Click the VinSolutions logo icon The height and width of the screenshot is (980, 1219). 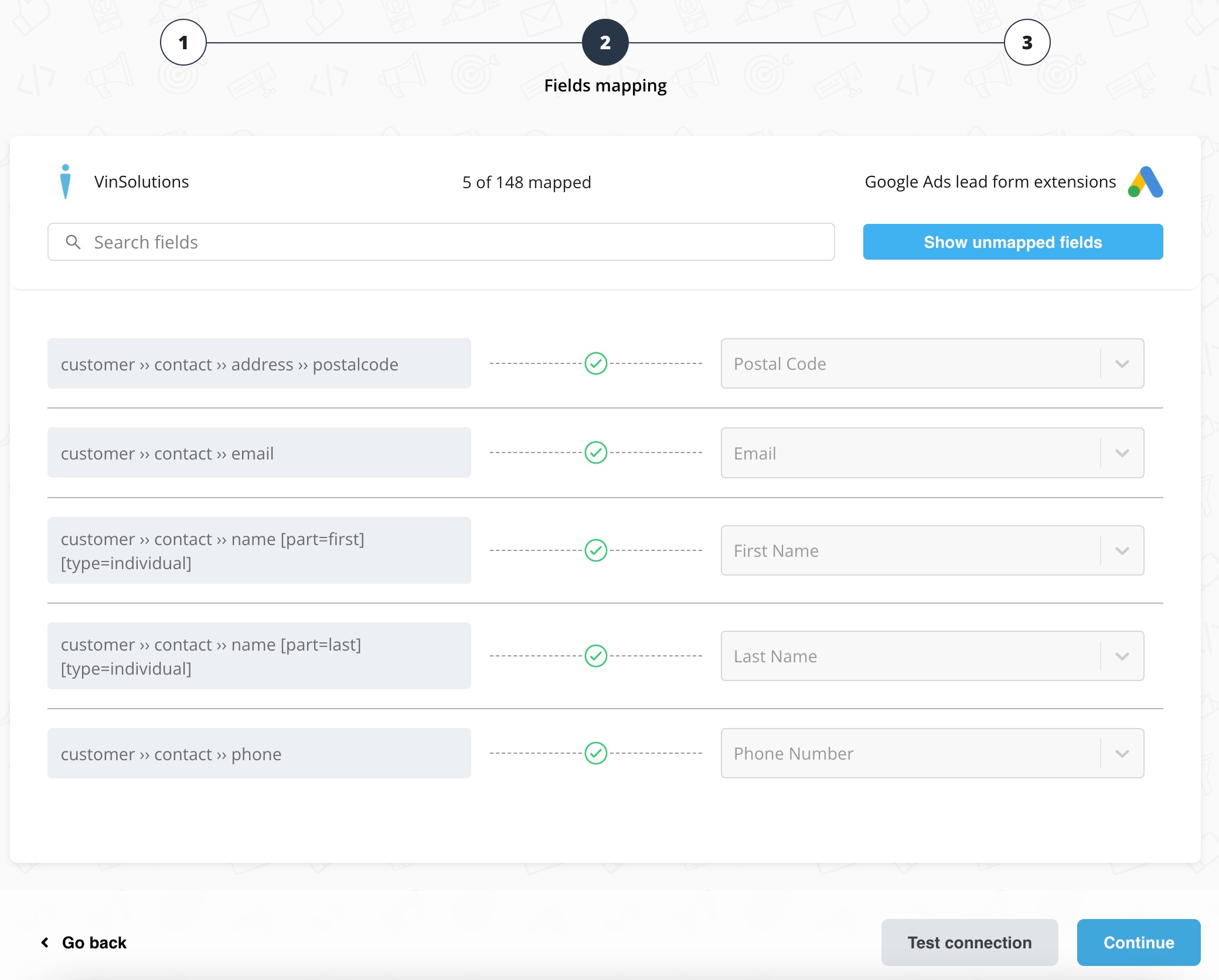tap(66, 182)
